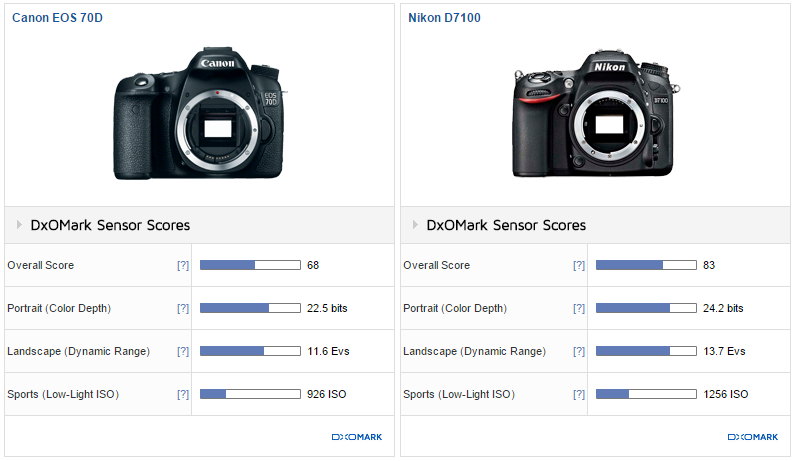Viewport: 795px width, 461px height.
Task: Click Nikon's Landscape (Dynamic Range) label
Action: pyautogui.click(x=475, y=351)
